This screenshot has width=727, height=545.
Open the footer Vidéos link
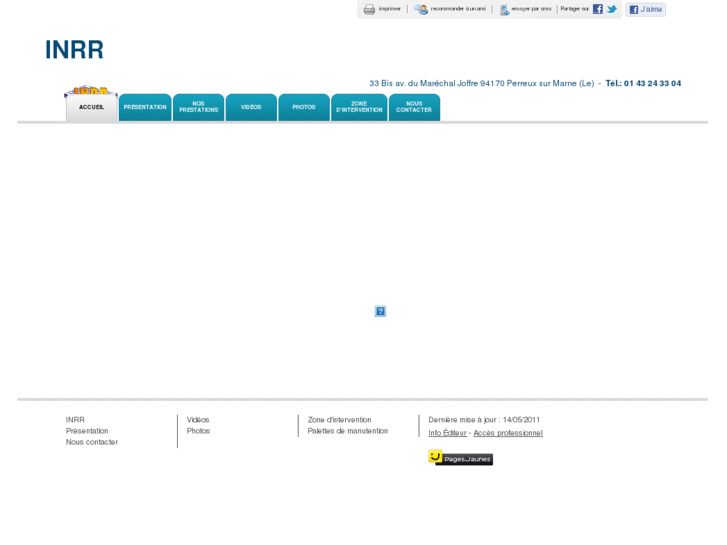tap(198, 420)
